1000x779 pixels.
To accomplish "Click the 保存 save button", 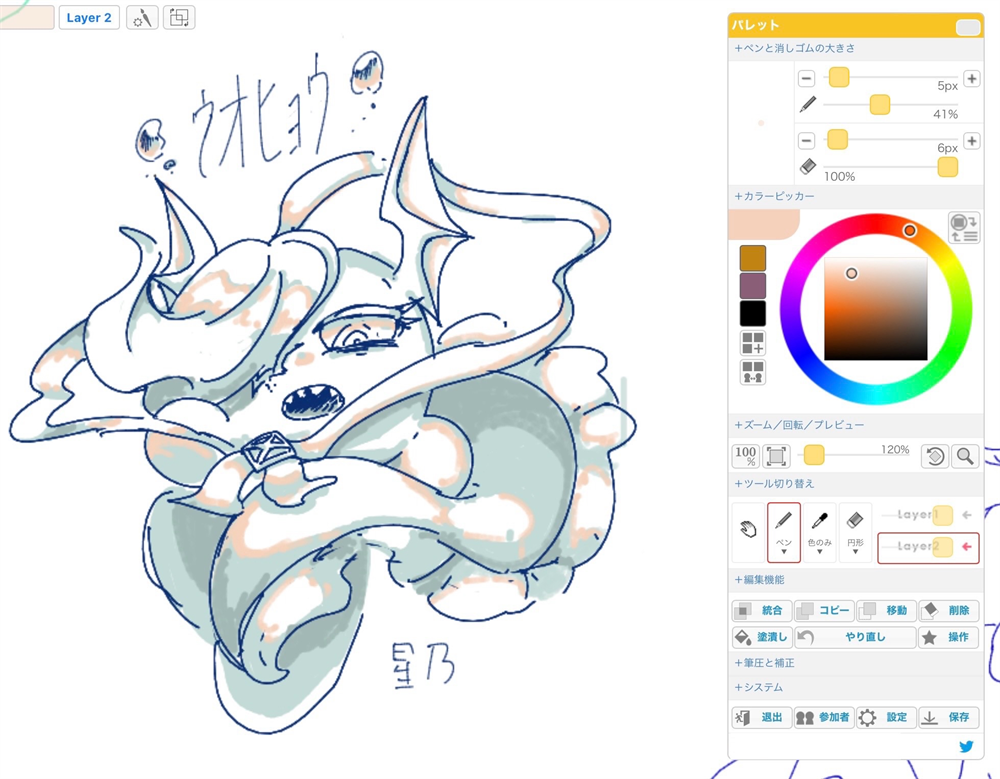I will click(x=948, y=718).
